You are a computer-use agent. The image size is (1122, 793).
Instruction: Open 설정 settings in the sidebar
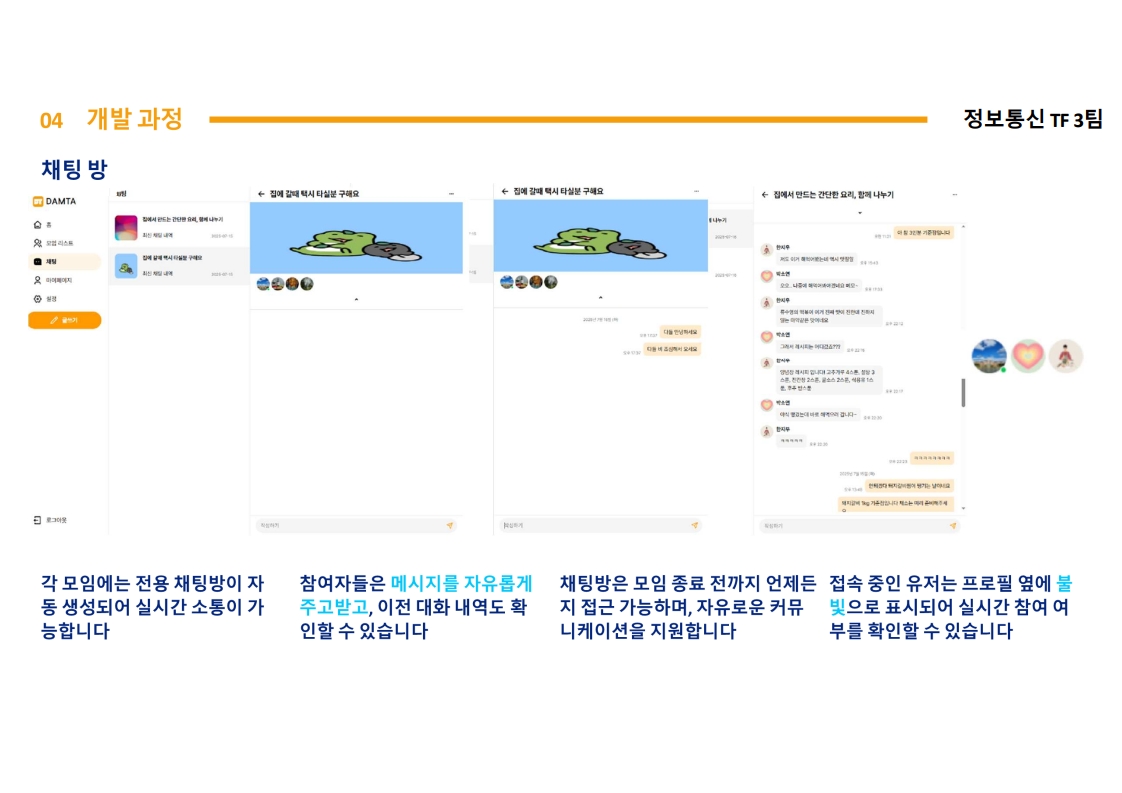click(x=45, y=299)
